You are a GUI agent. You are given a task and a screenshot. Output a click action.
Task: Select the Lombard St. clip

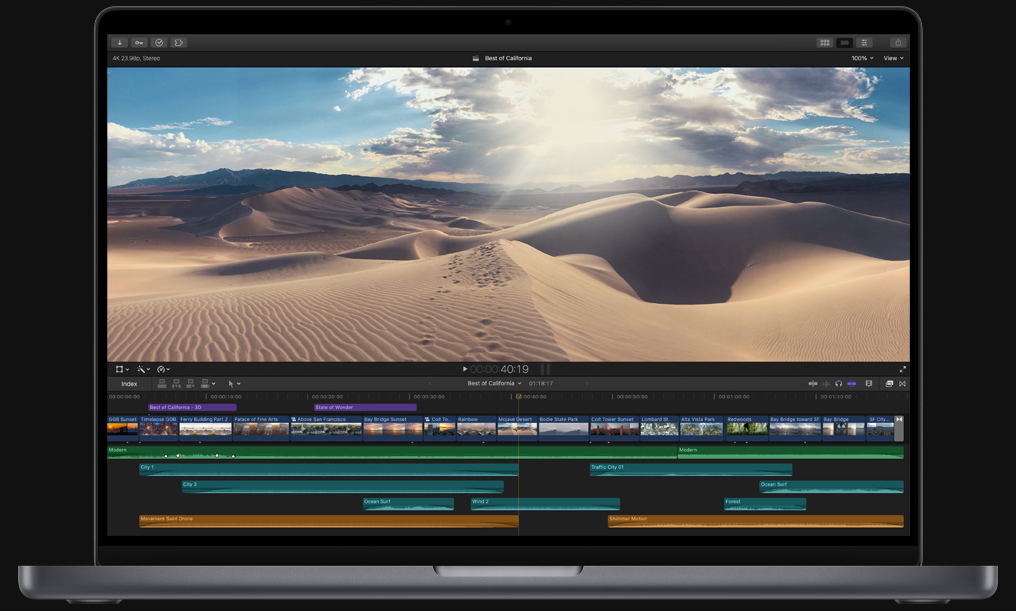(659, 429)
